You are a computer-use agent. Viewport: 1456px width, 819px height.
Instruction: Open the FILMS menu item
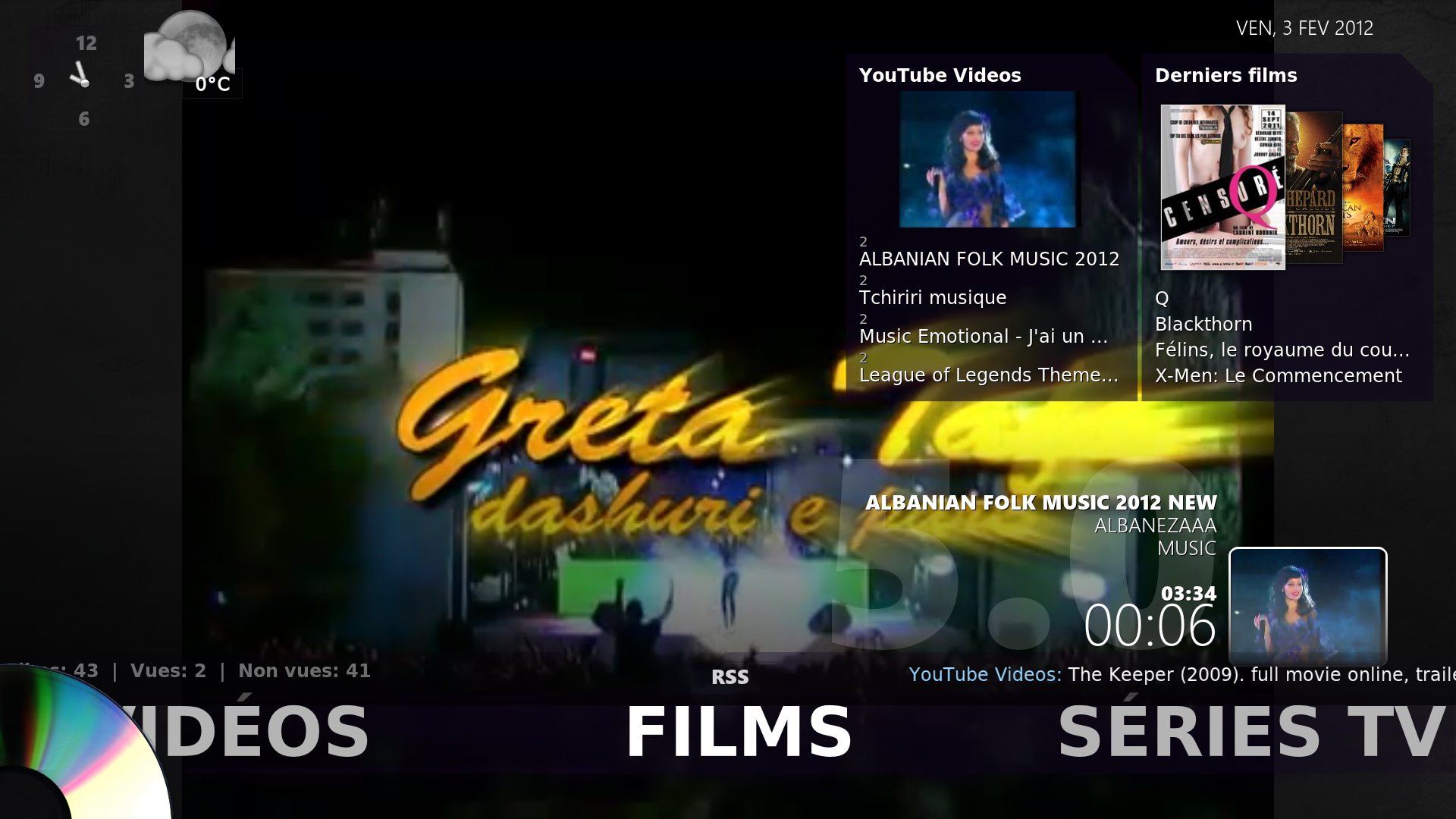point(739,733)
